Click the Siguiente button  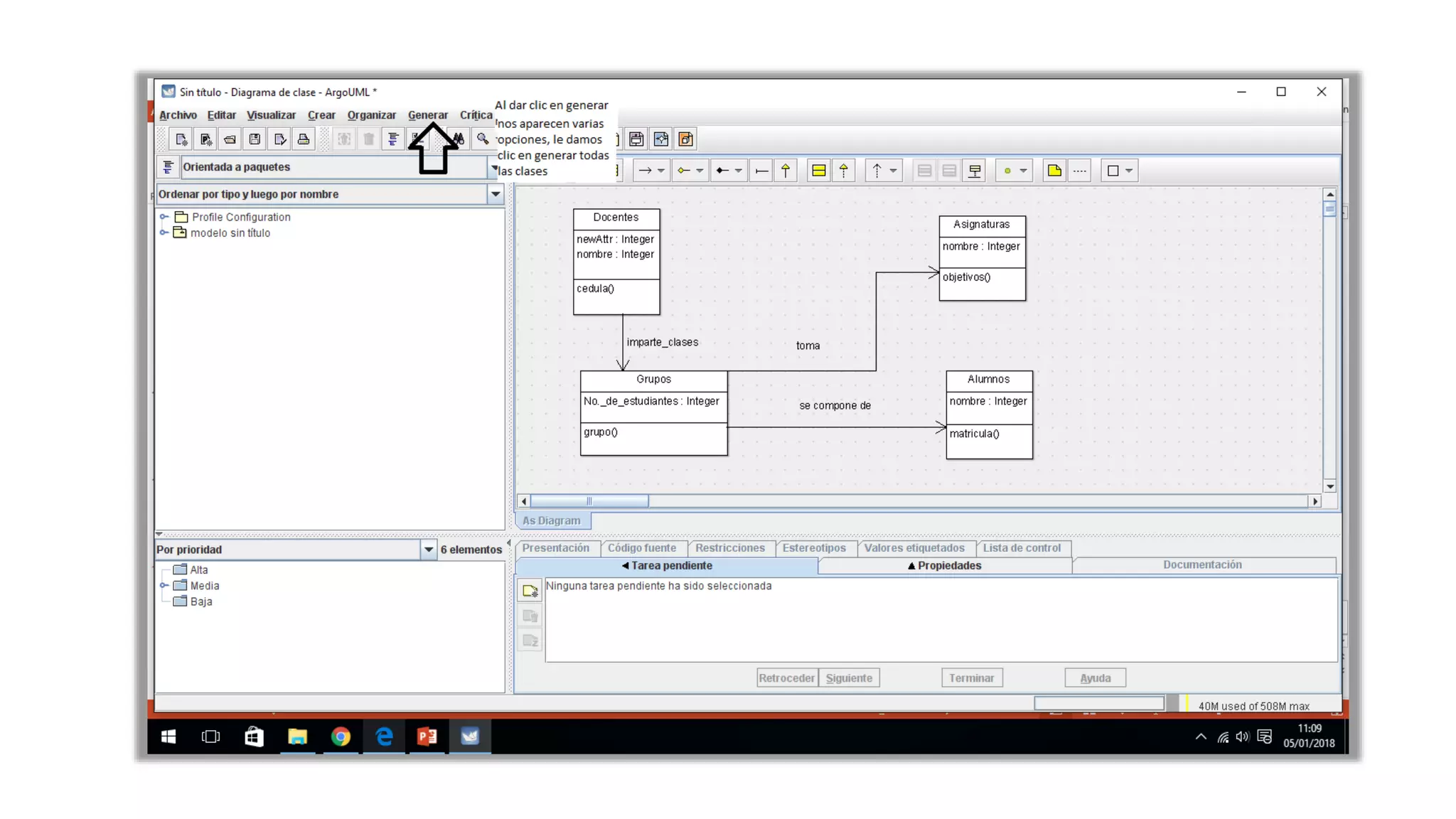(x=849, y=678)
